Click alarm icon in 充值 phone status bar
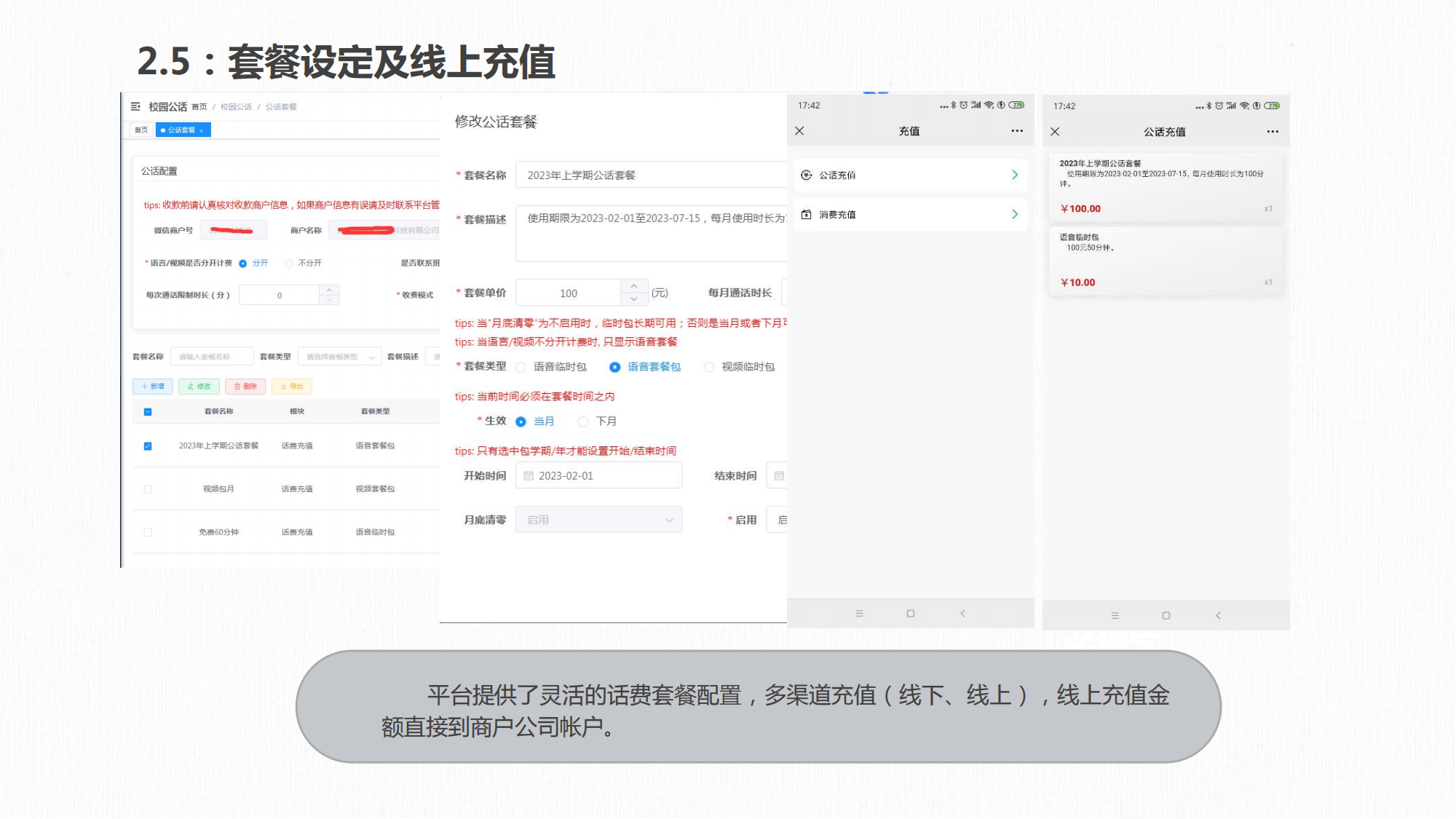The width and height of the screenshot is (1456, 819). click(x=963, y=106)
